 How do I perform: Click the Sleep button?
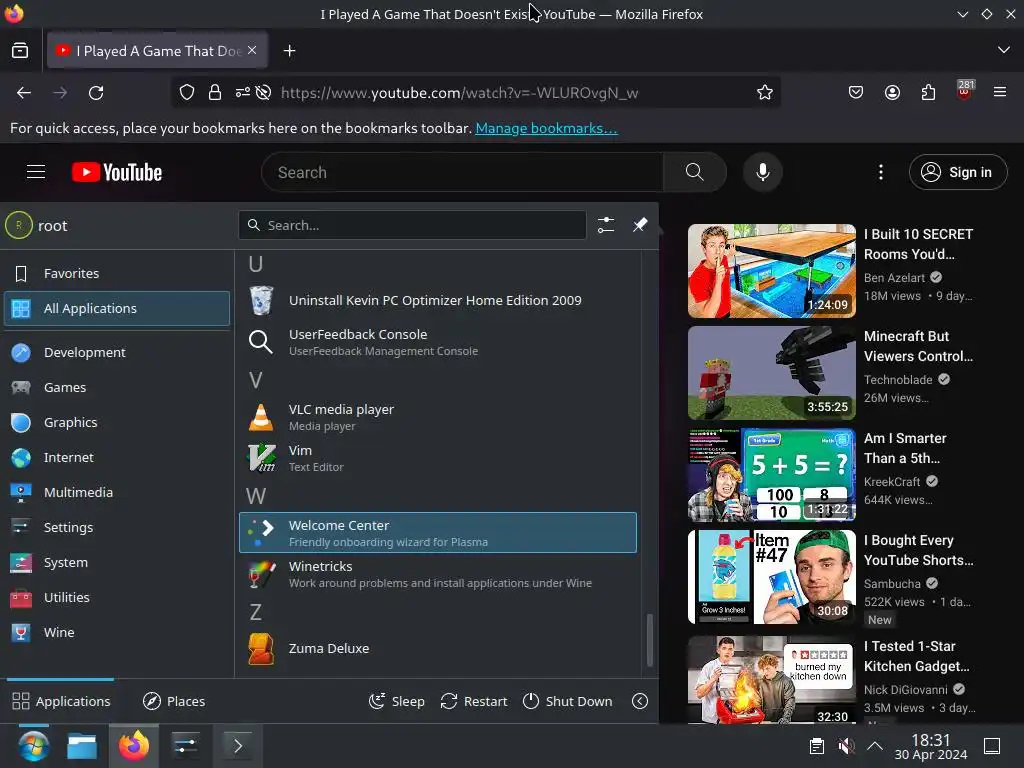[x=396, y=701]
